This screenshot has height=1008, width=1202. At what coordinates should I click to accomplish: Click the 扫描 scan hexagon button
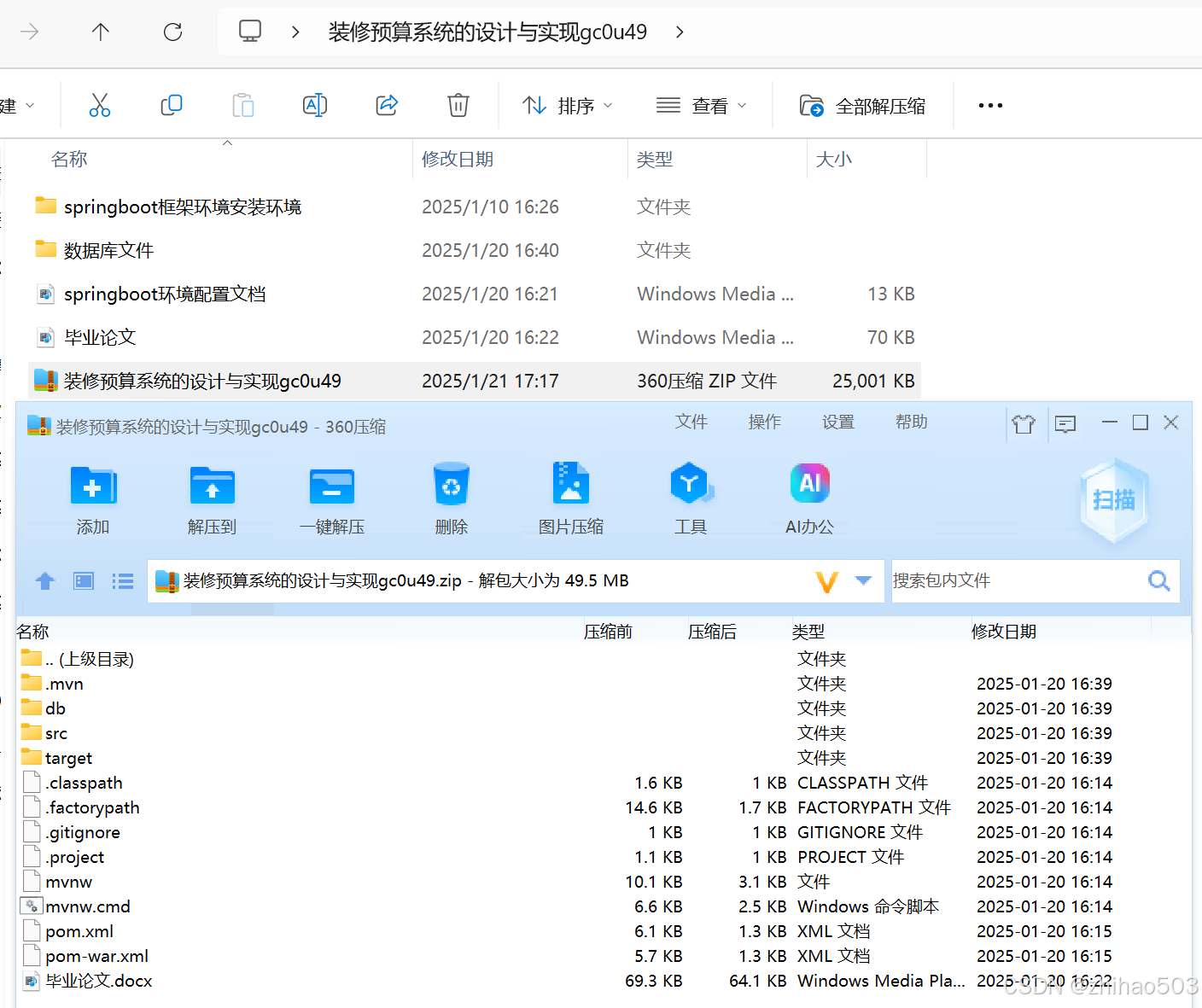1114,500
